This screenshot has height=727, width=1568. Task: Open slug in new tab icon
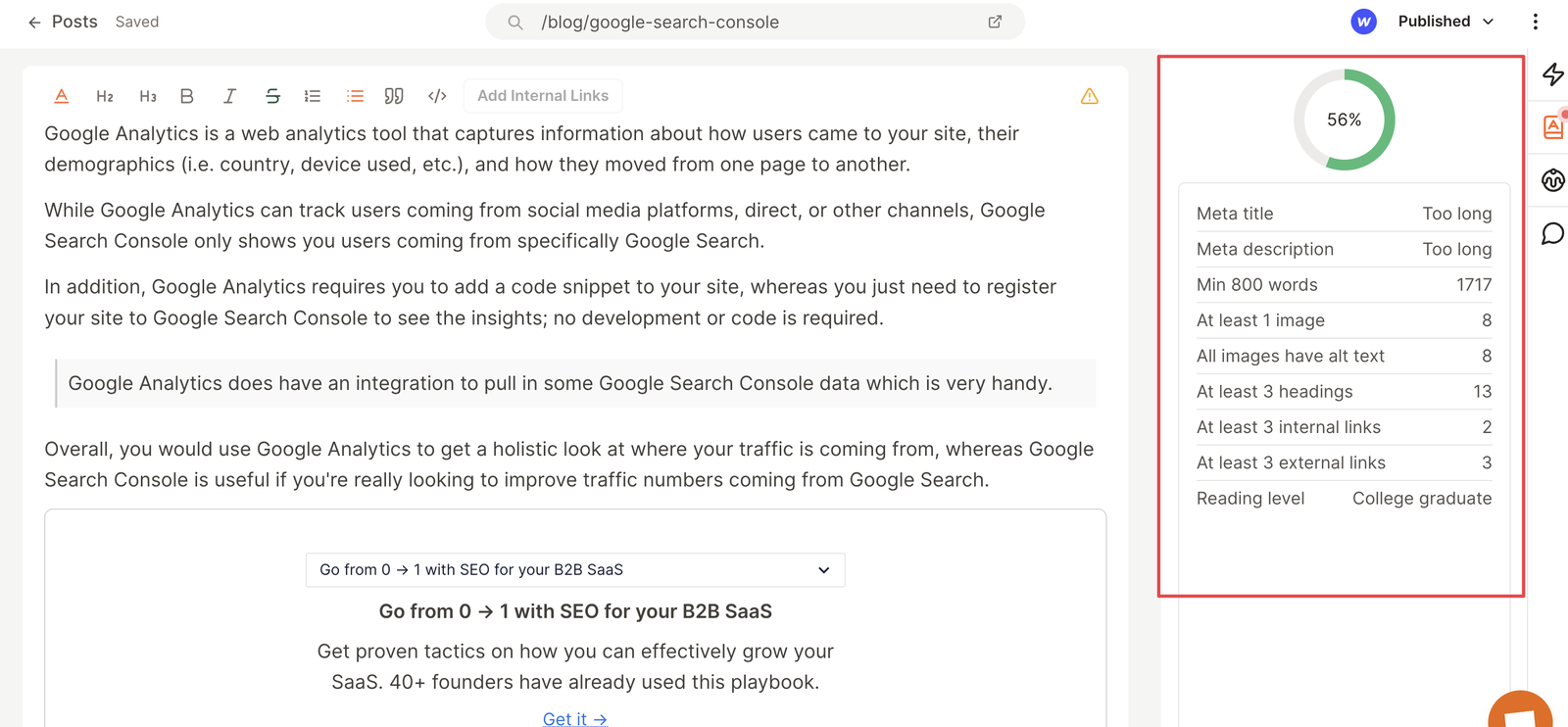(x=995, y=22)
